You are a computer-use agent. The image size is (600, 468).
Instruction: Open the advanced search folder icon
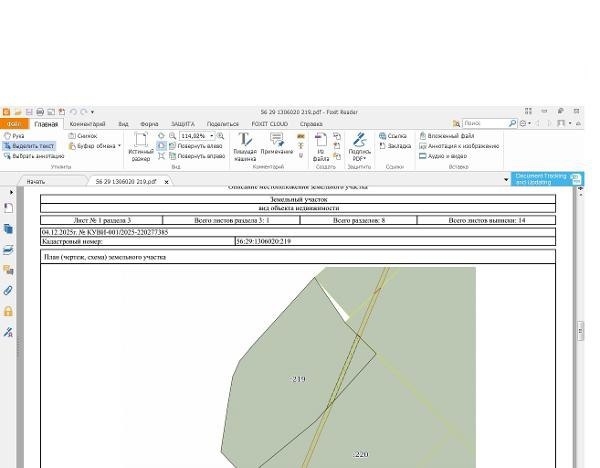click(456, 124)
